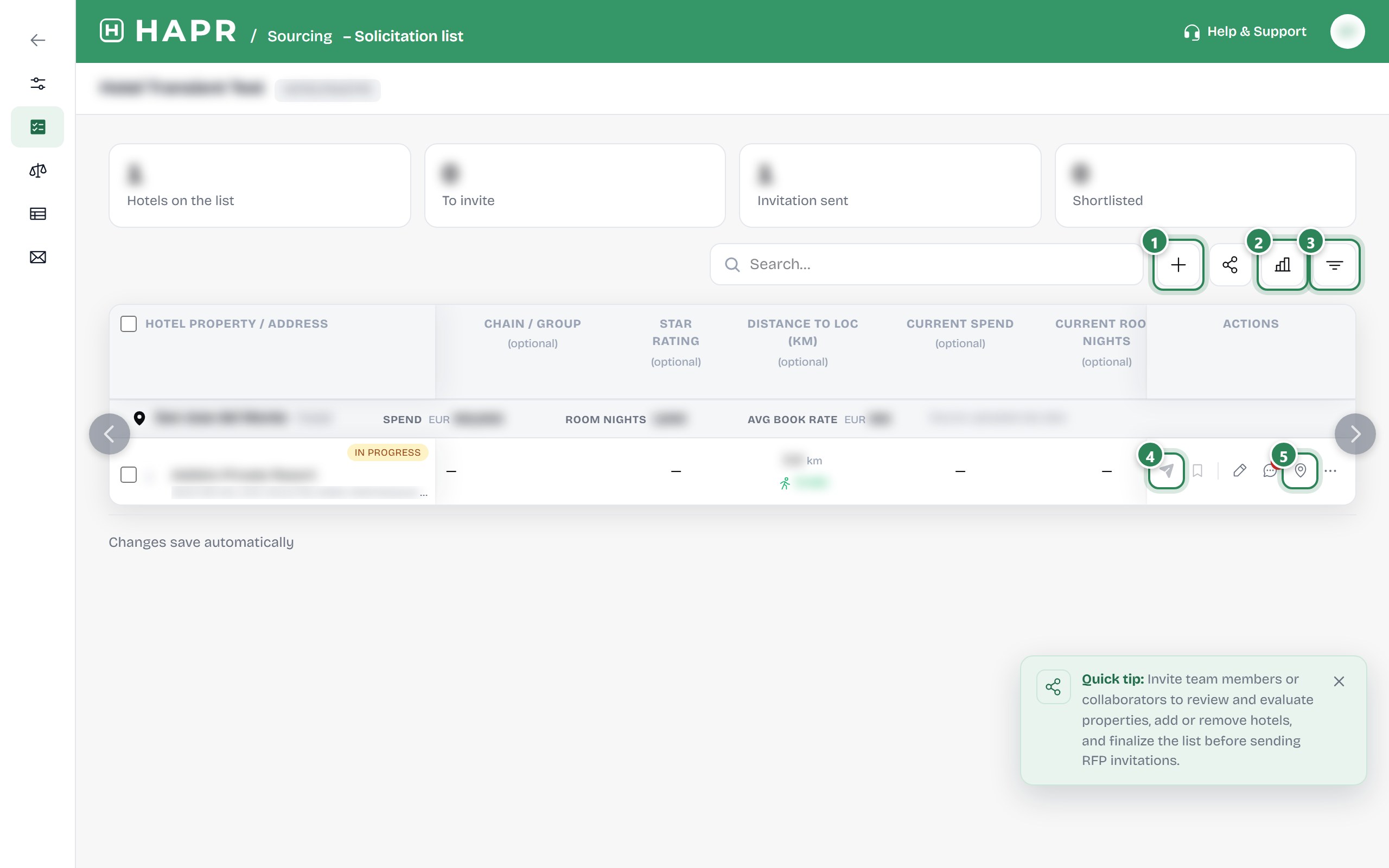Tick the hotel row checkbox
The width and height of the screenshot is (1389, 868).
click(x=129, y=475)
